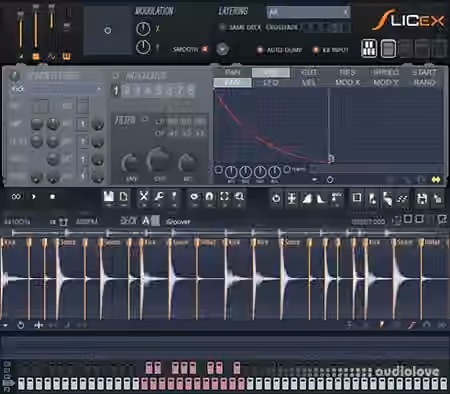
Task: Enable the KB Input option
Action: pos(316,50)
